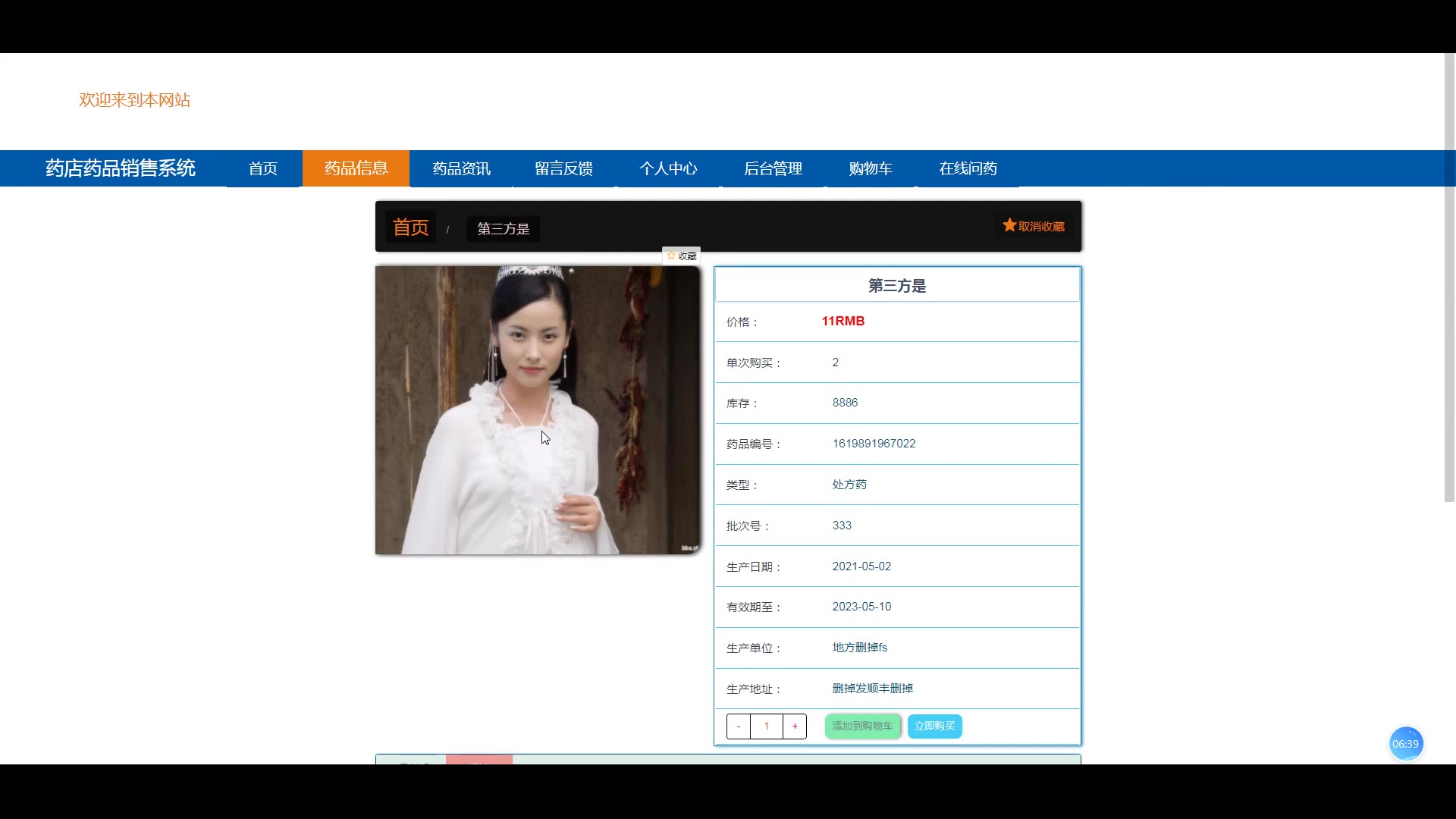Click the small 收藏 star badge

click(x=681, y=256)
